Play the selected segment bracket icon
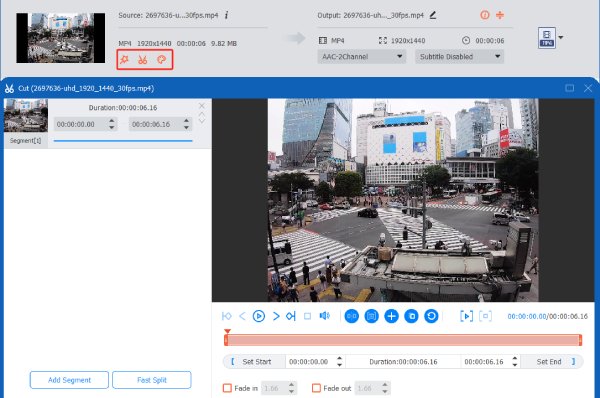Screen dimensions: 600x398 [x=466, y=316]
